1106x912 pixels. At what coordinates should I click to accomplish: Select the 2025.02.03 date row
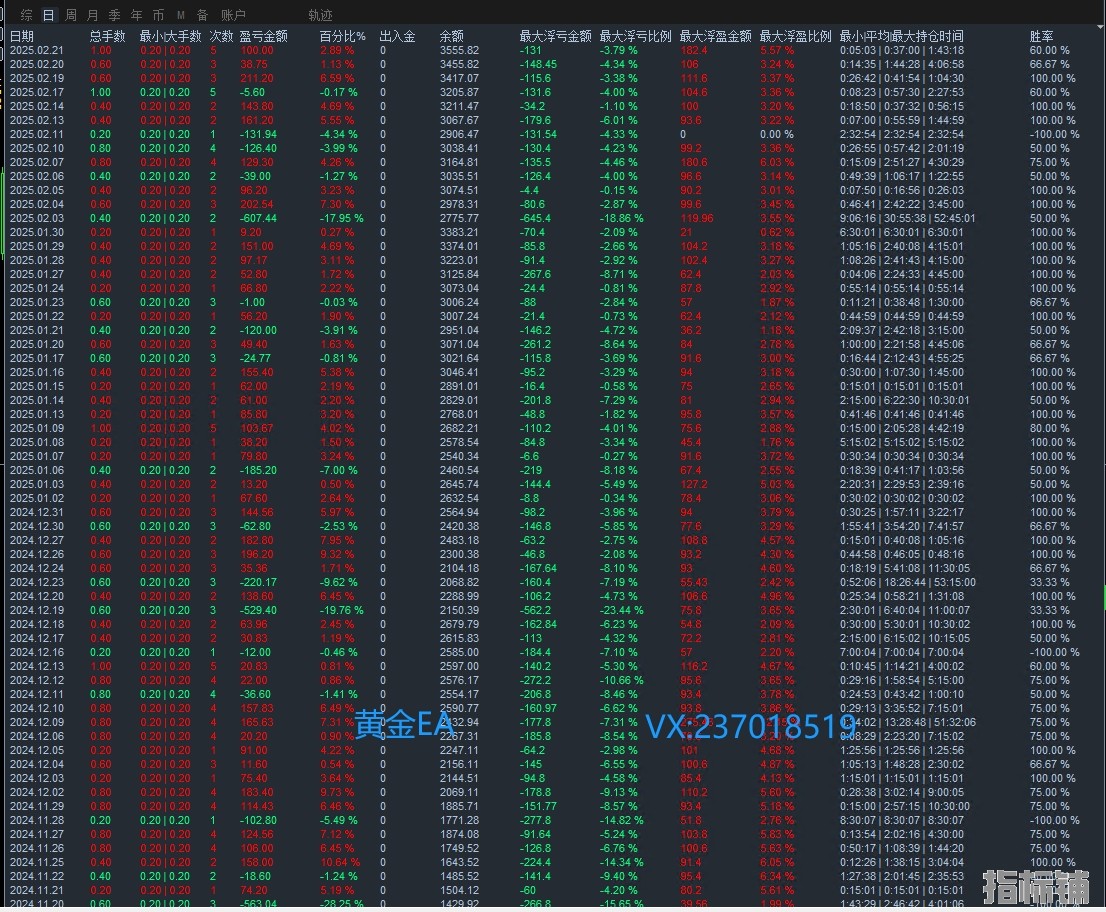(x=37, y=218)
